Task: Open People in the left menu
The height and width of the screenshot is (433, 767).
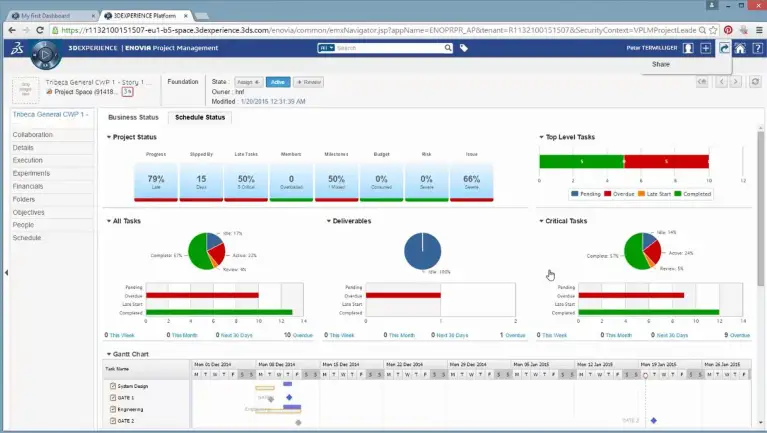Action: click(x=23, y=225)
